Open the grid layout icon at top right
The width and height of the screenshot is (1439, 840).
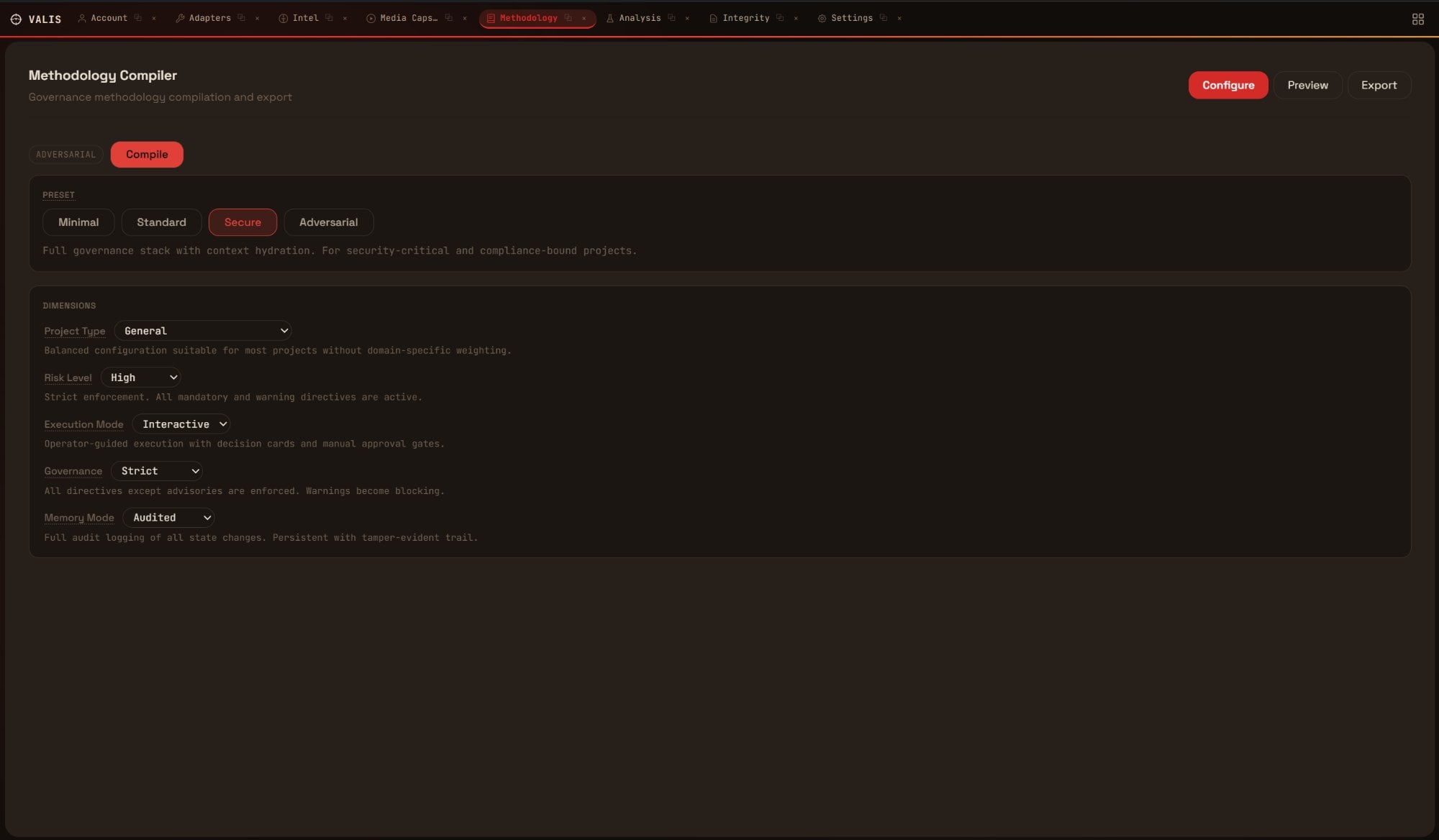click(1417, 19)
